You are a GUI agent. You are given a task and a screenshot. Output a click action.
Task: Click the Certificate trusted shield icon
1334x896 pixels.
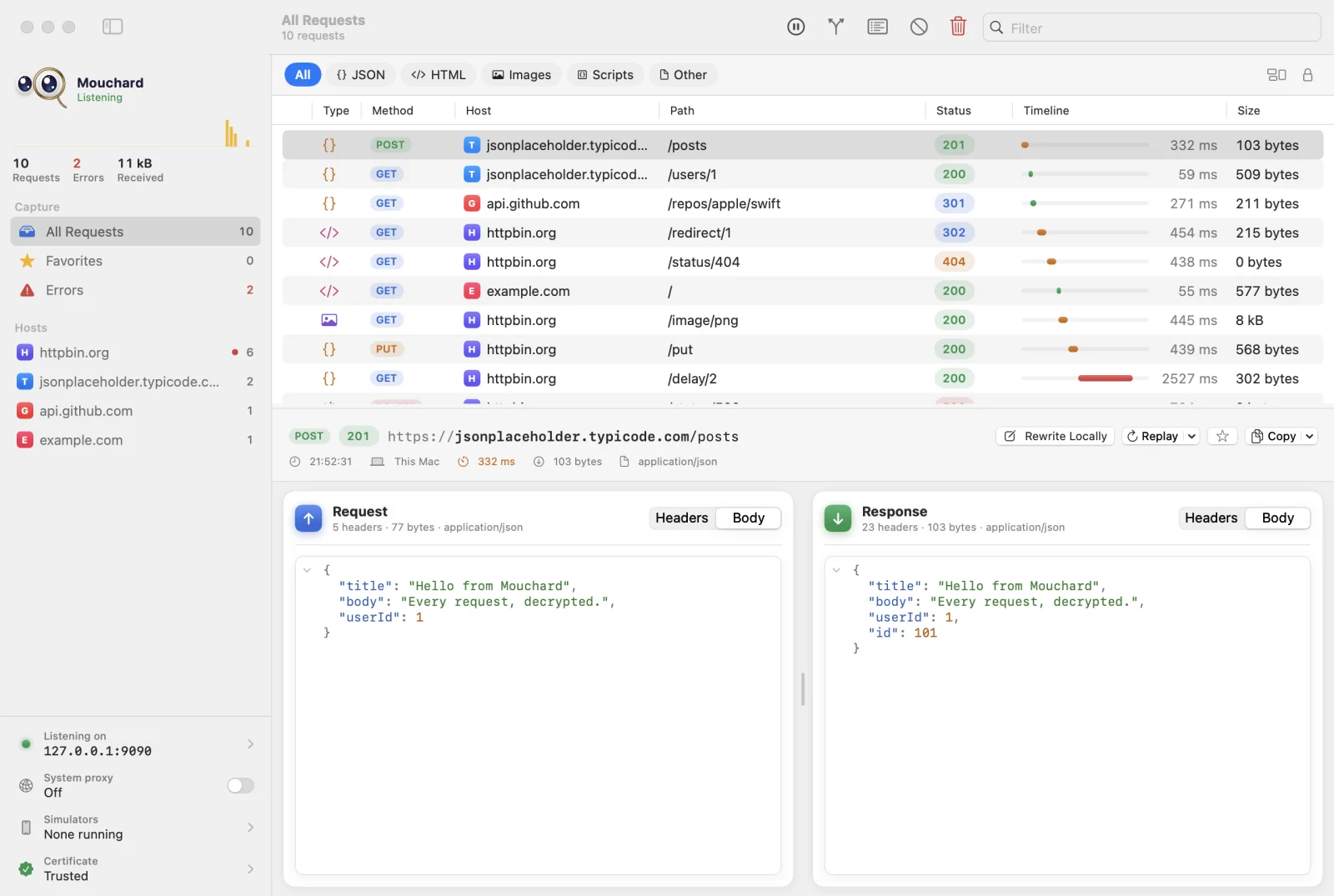click(26, 868)
